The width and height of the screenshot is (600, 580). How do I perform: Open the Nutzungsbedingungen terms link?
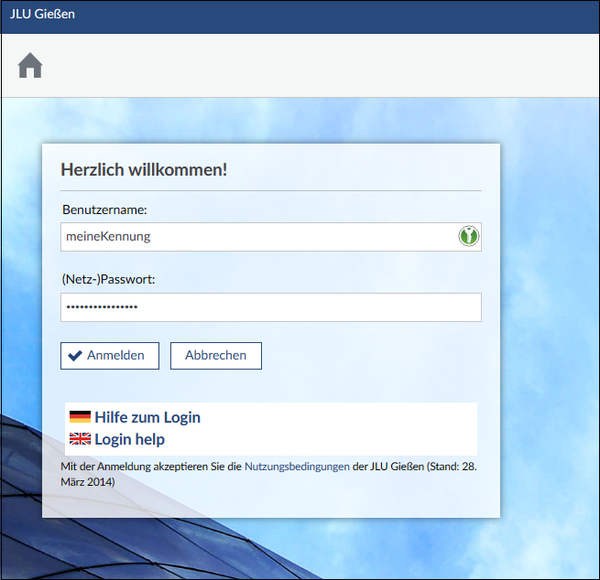[297, 466]
